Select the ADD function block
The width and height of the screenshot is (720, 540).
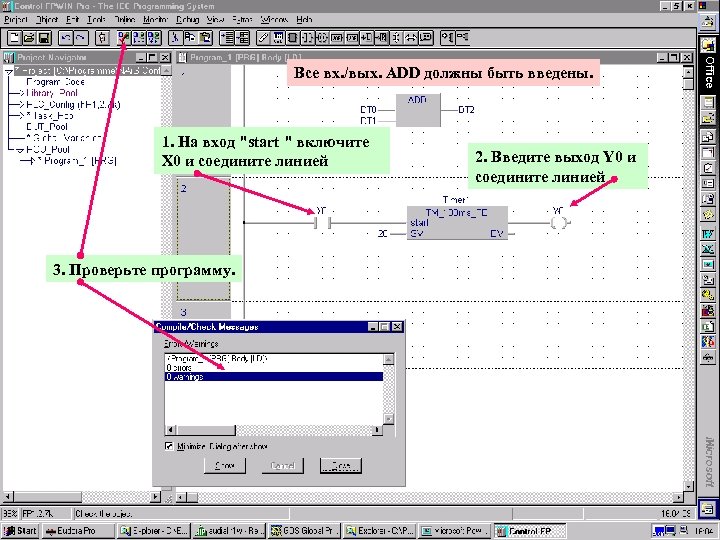pos(418,110)
